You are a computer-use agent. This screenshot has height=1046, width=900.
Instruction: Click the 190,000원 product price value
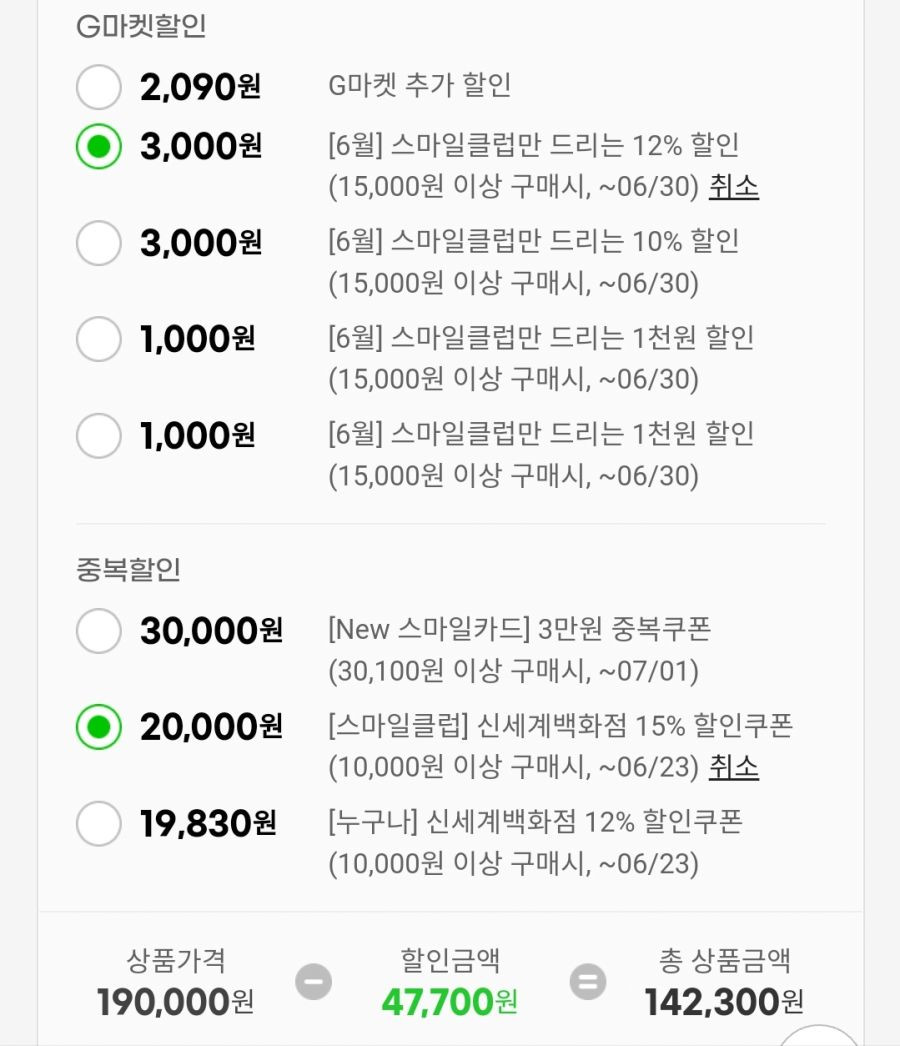coord(175,1002)
